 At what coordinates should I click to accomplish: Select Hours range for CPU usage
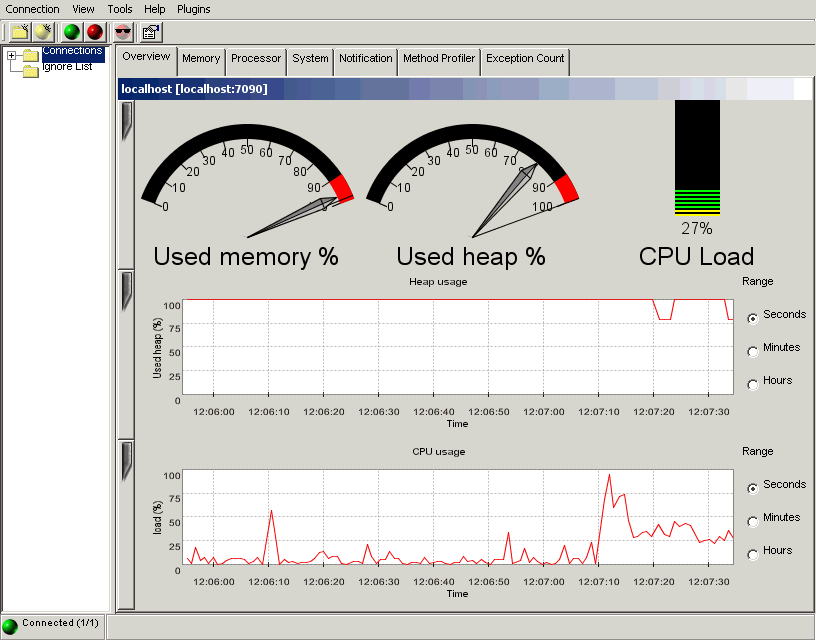click(x=753, y=554)
